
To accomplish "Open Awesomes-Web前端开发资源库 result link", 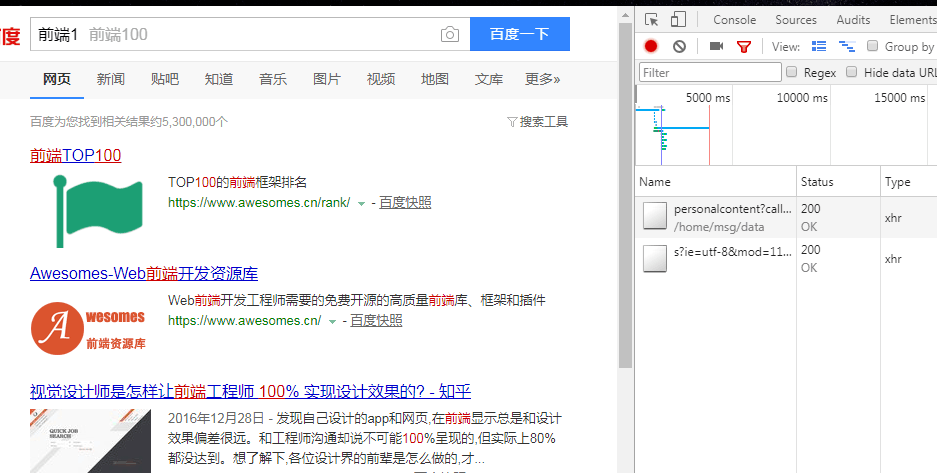I will [x=144, y=274].
